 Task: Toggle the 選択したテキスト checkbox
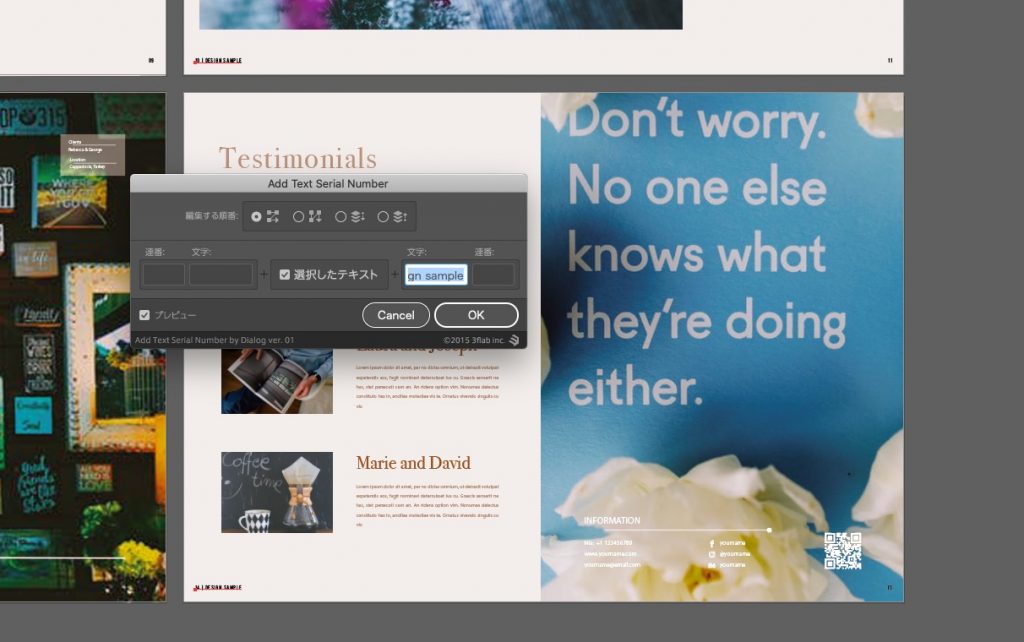pos(285,275)
